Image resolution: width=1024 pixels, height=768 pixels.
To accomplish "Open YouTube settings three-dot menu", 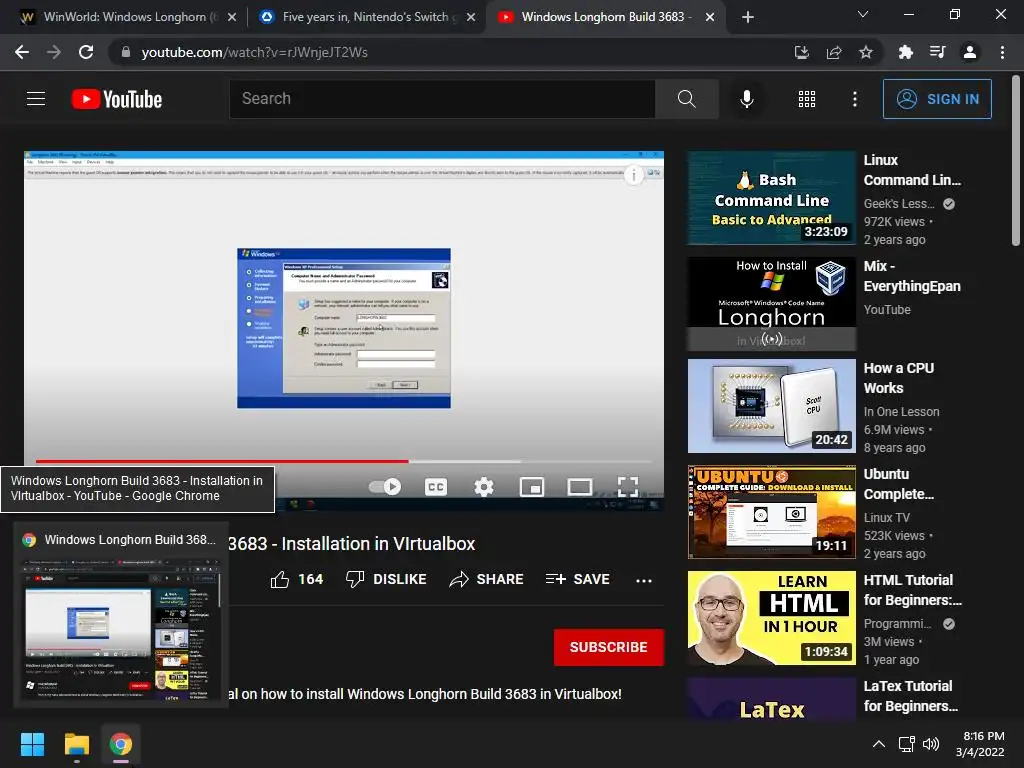I will coord(854,99).
